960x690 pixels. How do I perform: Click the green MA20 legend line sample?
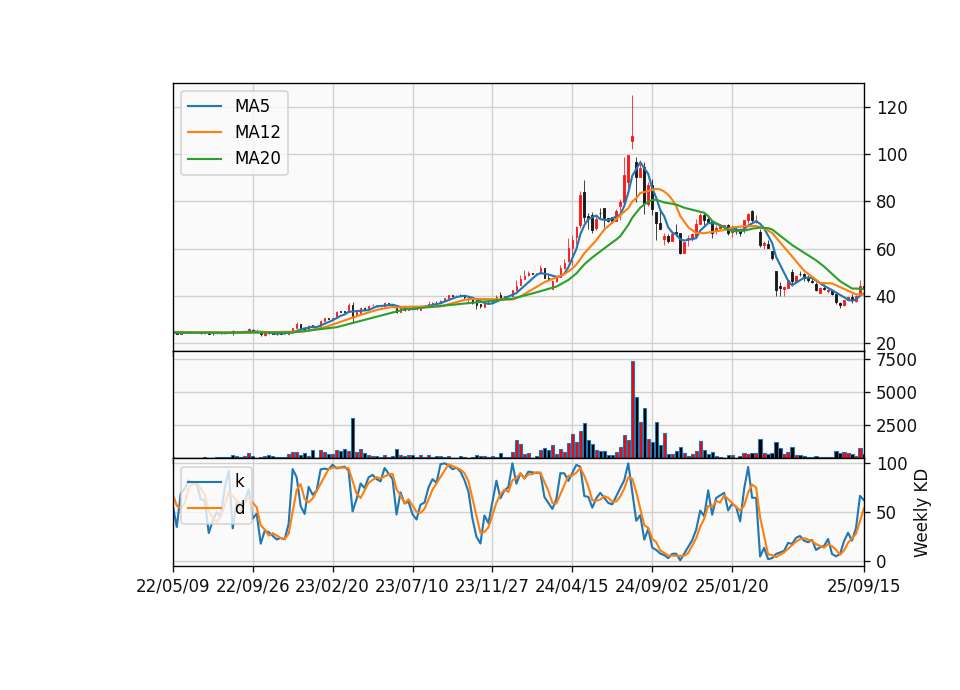coord(204,159)
